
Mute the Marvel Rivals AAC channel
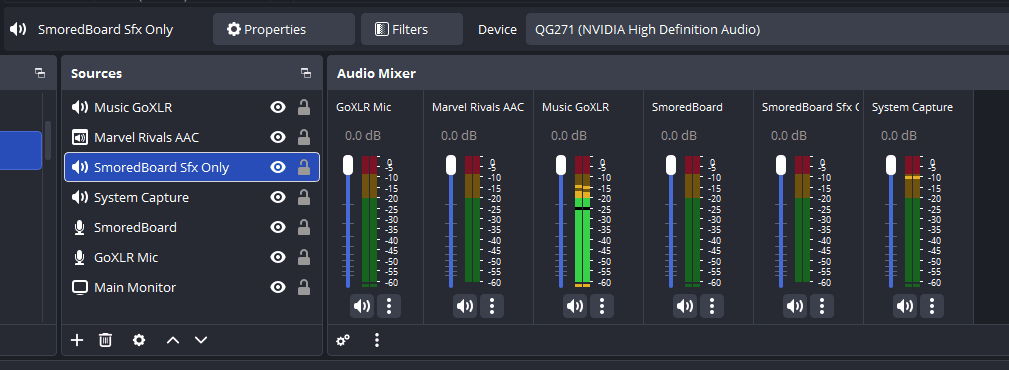pyautogui.click(x=465, y=306)
